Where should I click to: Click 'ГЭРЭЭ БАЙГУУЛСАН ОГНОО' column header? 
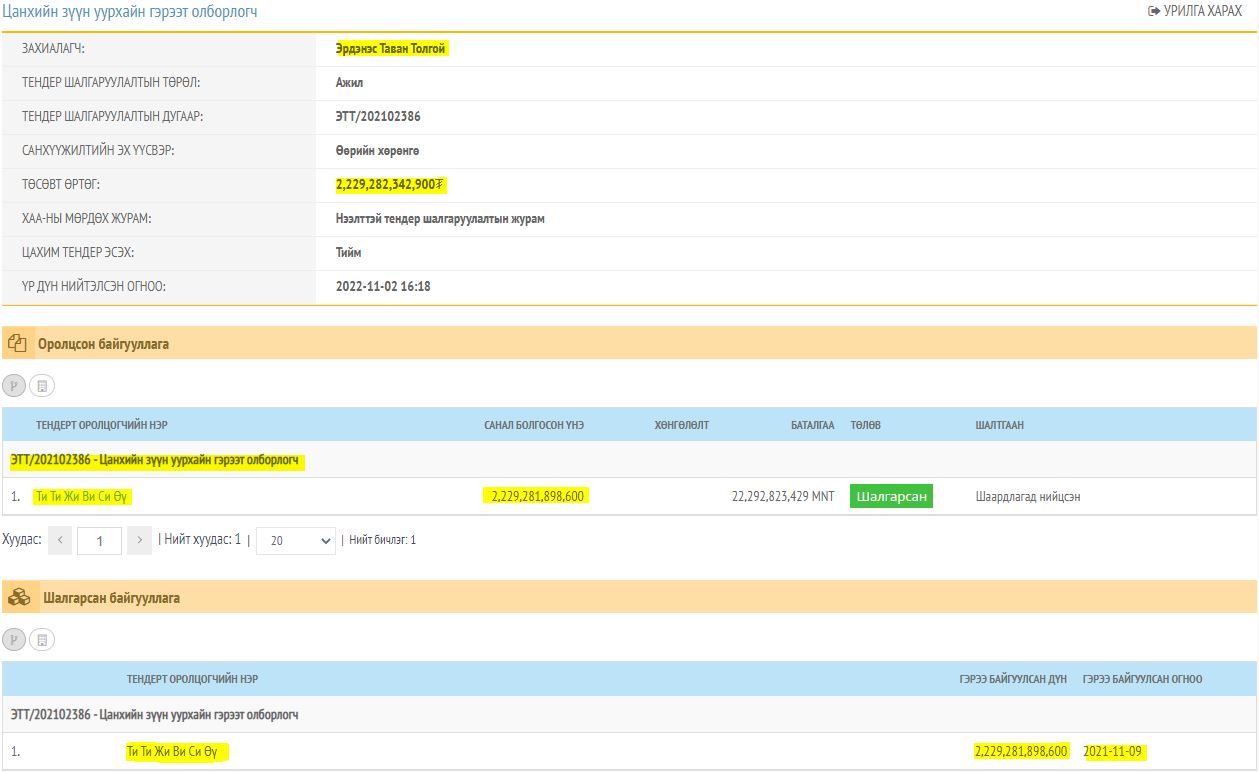click(x=1142, y=679)
